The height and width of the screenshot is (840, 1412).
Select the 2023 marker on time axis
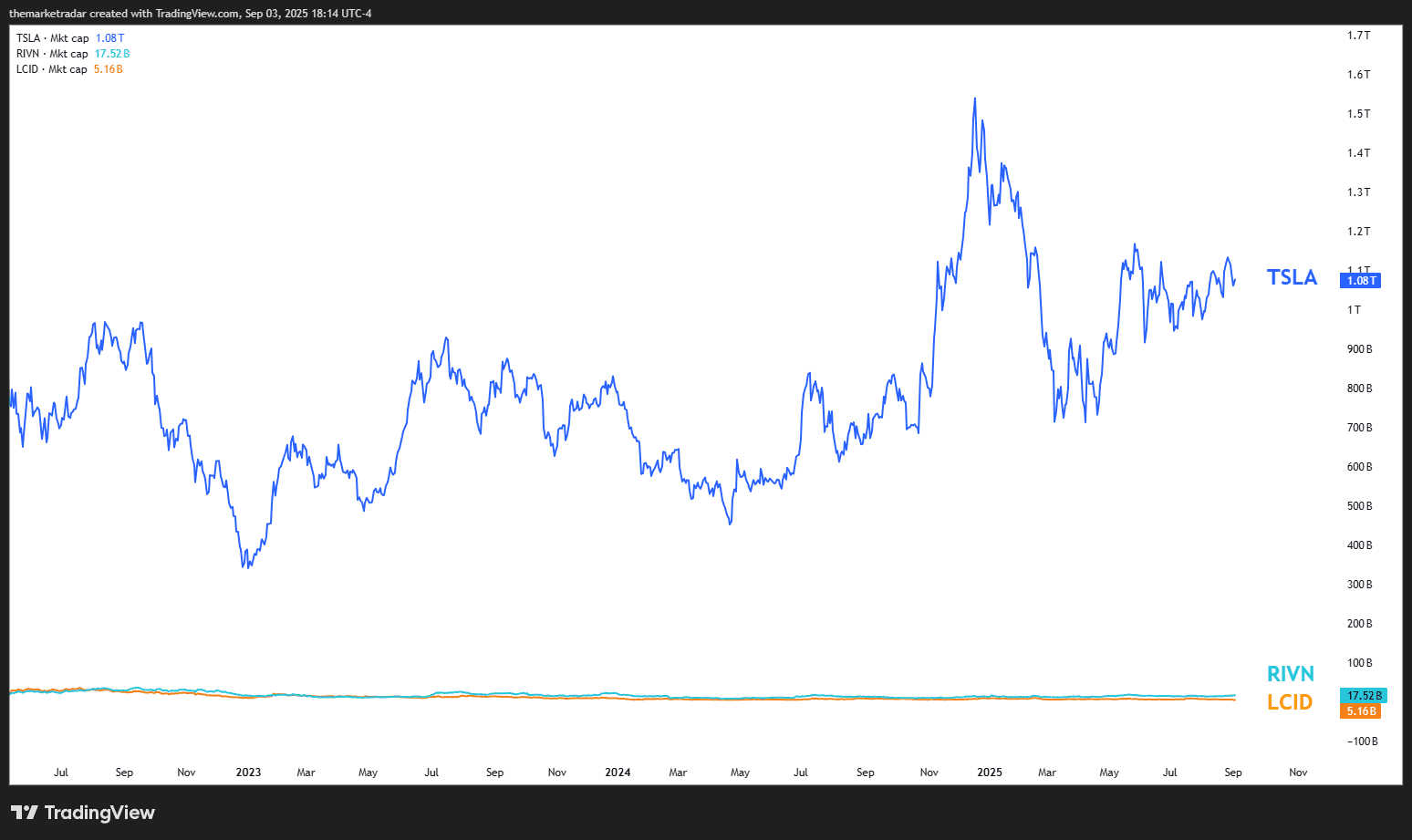click(x=248, y=773)
